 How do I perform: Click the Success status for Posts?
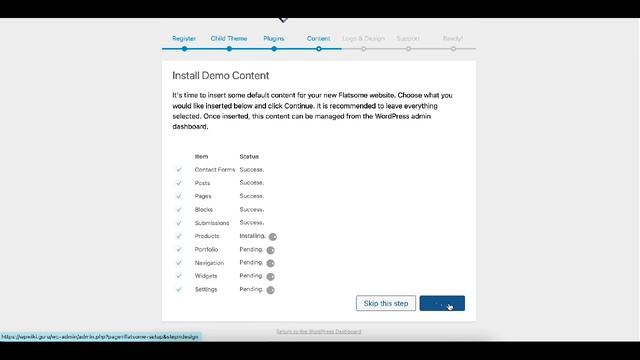point(251,182)
